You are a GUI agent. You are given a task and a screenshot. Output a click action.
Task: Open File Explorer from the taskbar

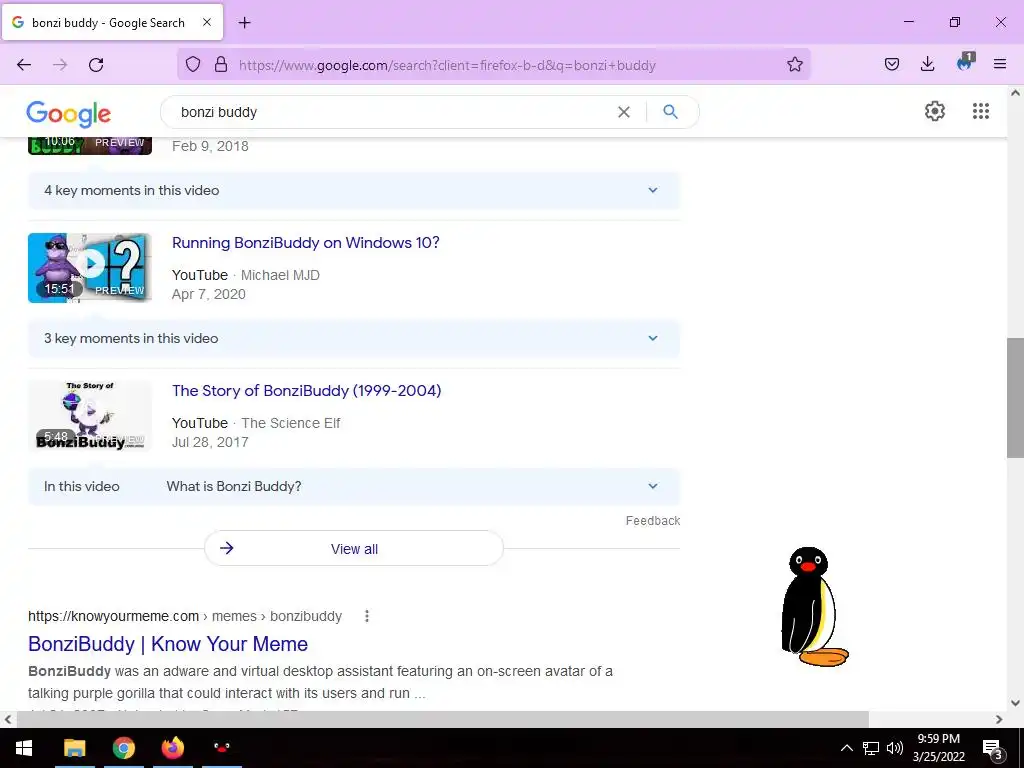[x=74, y=748]
